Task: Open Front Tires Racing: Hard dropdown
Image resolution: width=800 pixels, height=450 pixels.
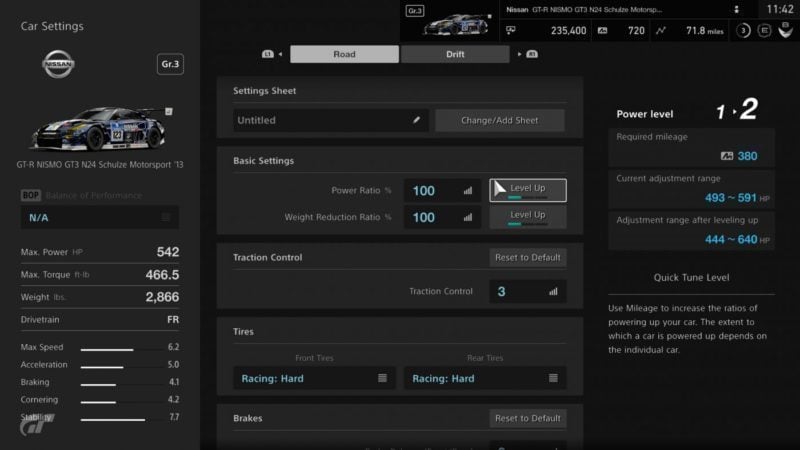Action: 314,378
